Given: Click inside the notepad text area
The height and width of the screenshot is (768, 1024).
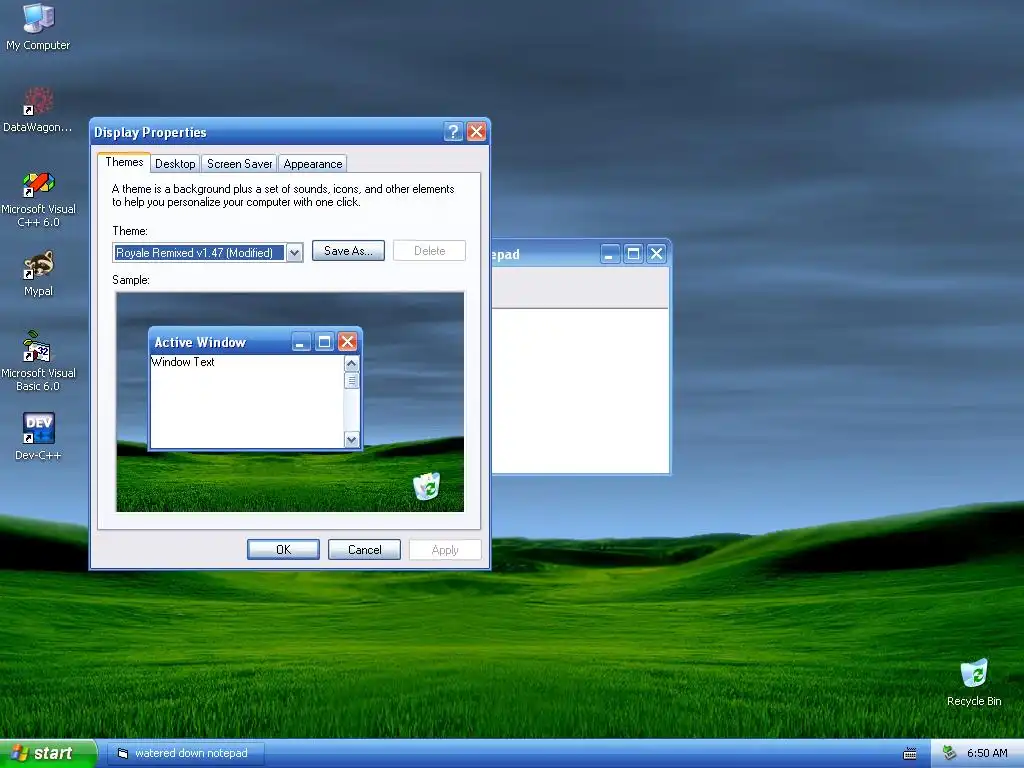Looking at the screenshot, I should [581, 390].
